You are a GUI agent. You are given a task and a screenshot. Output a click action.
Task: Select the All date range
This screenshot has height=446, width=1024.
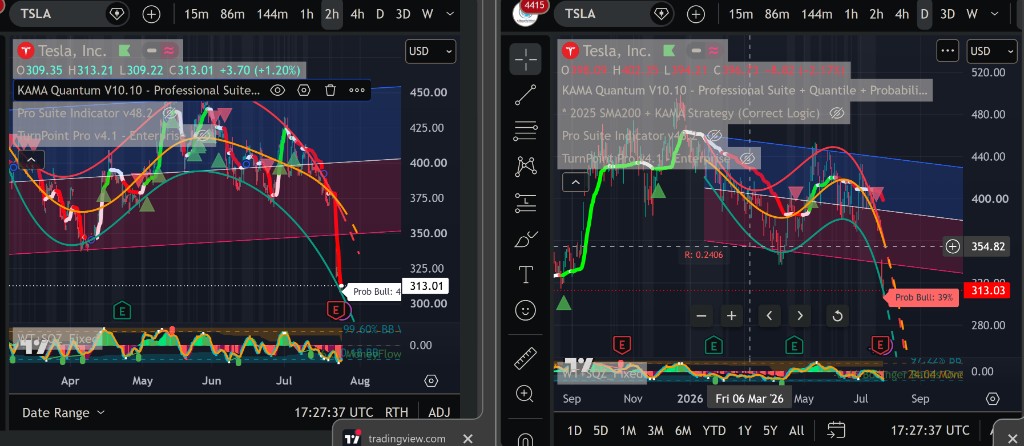point(796,430)
